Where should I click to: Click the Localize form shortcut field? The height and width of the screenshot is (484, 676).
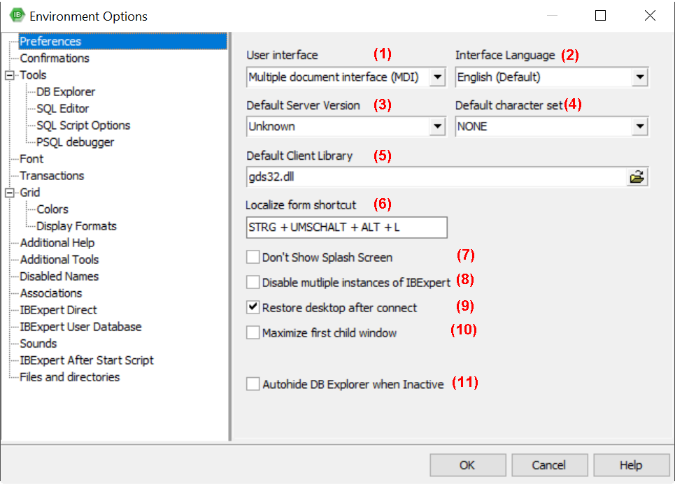coord(346,228)
